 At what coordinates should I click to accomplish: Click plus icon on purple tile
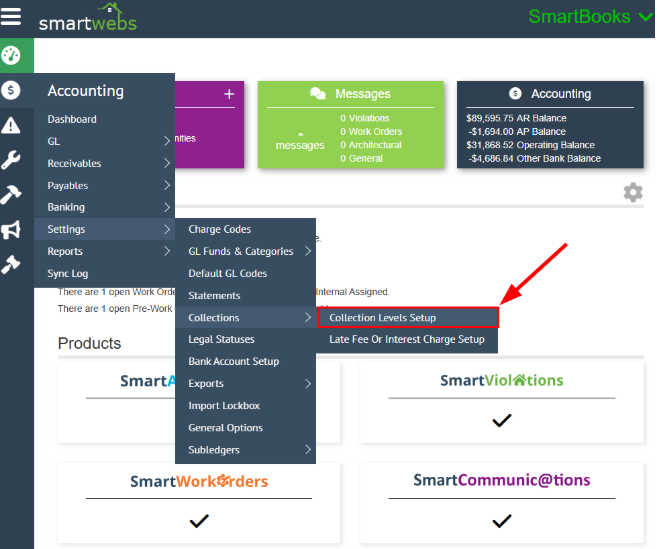coord(229,94)
